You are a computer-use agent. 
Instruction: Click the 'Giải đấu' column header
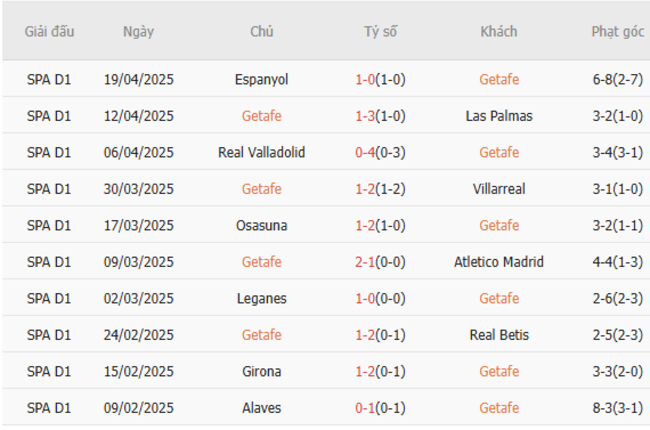50,31
